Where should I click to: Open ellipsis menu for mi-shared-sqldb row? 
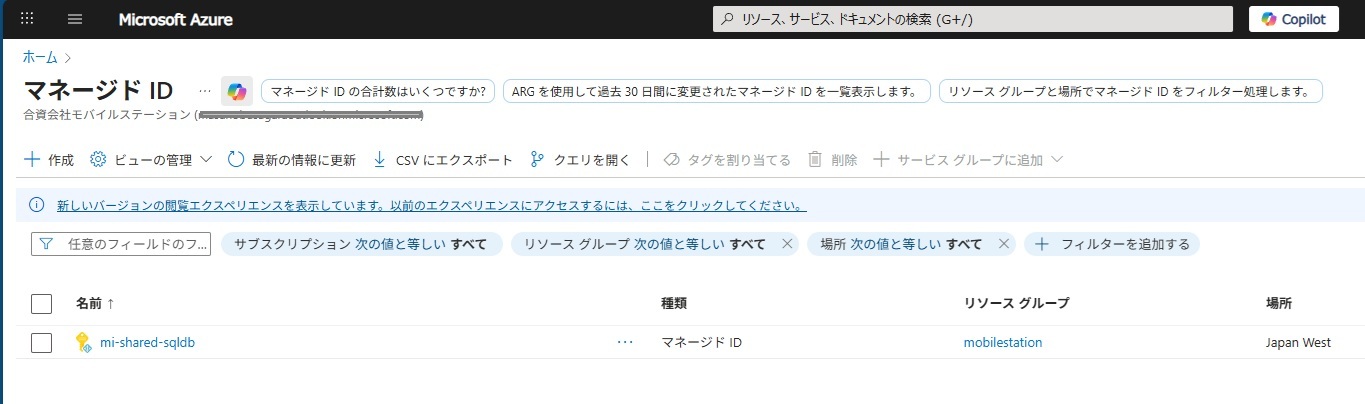[x=626, y=342]
